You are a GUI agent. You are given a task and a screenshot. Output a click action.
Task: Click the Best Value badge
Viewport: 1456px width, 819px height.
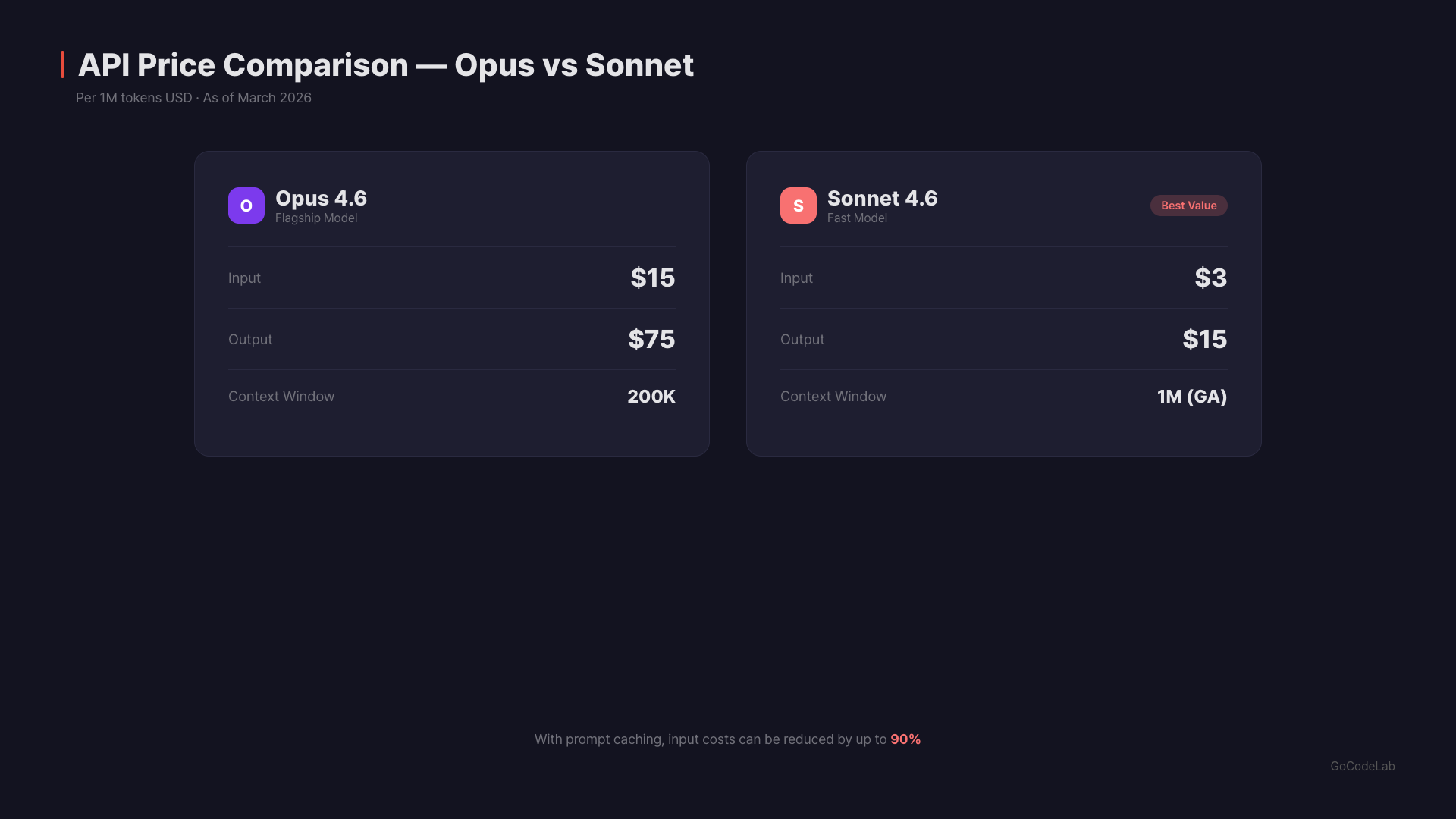(1188, 206)
